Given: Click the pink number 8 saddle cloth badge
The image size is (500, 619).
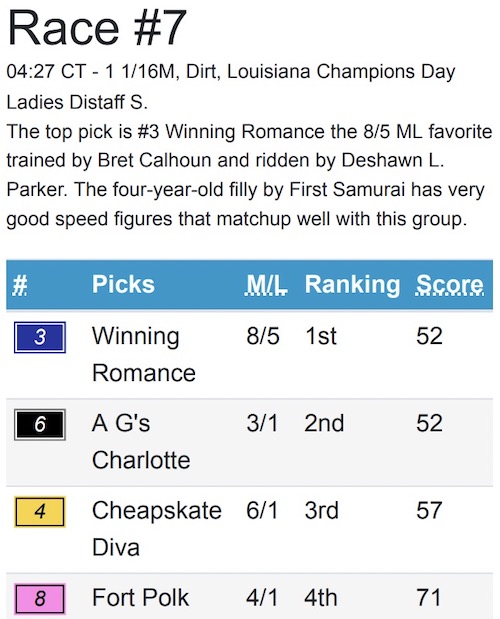Looking at the screenshot, I should coord(40,599).
